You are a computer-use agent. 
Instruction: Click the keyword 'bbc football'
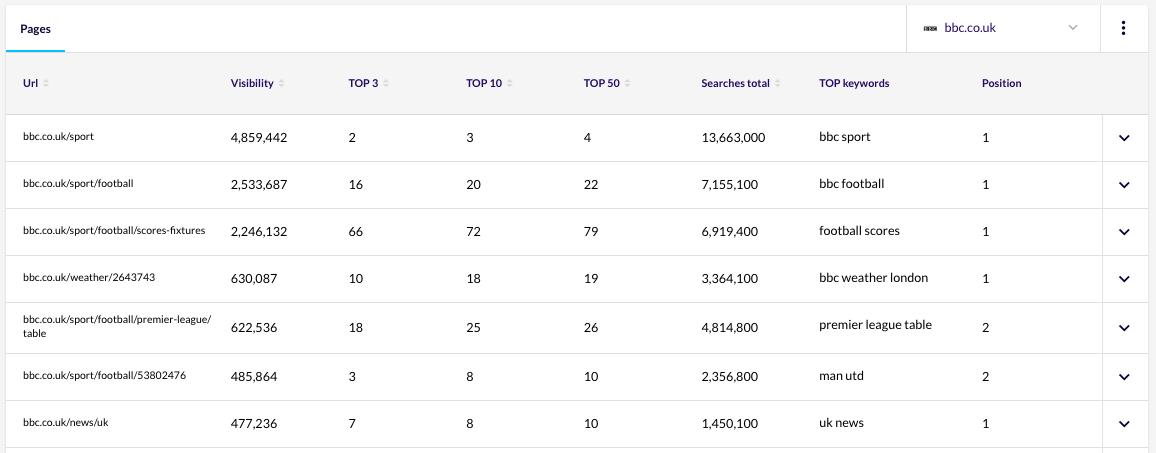852,184
